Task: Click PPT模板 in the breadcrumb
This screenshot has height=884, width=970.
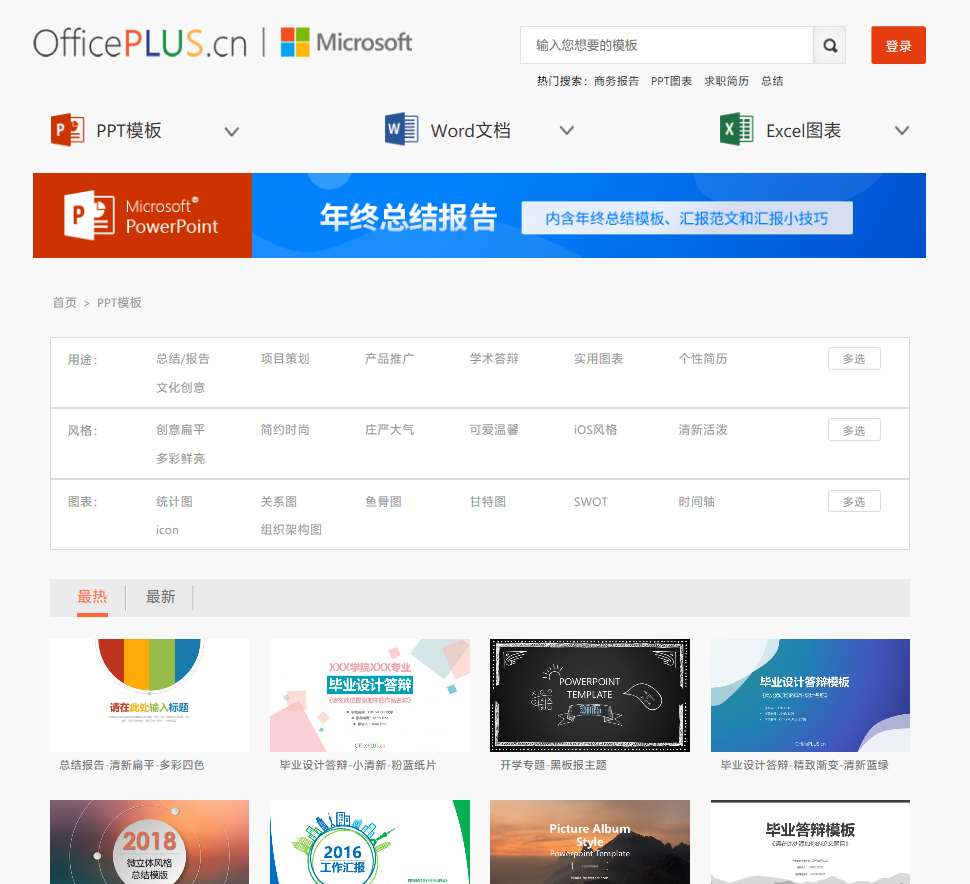Action: click(x=119, y=303)
